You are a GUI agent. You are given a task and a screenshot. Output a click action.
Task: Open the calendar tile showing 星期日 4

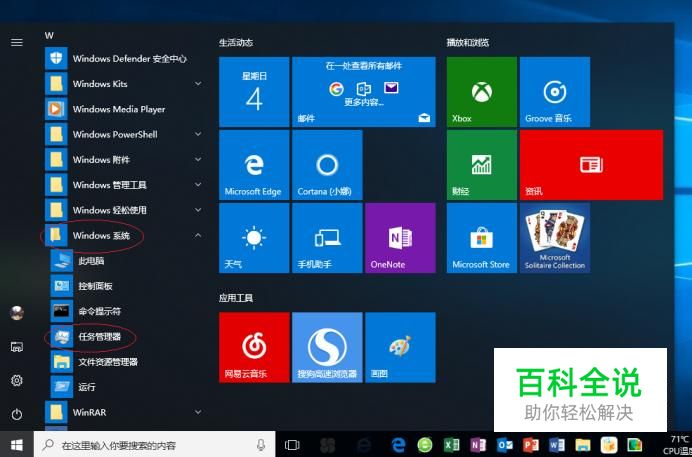click(254, 92)
